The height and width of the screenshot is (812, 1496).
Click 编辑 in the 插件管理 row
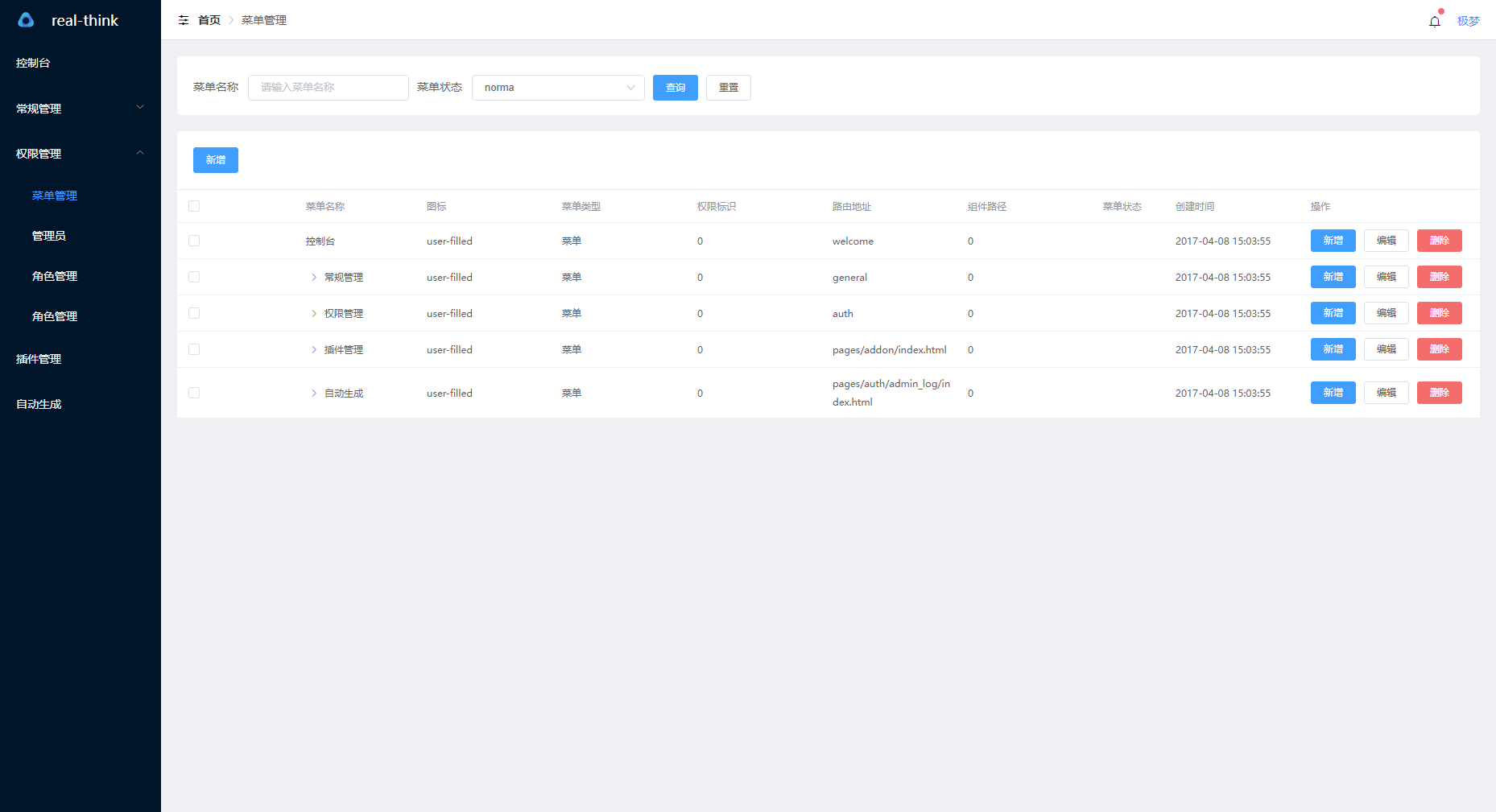1386,349
